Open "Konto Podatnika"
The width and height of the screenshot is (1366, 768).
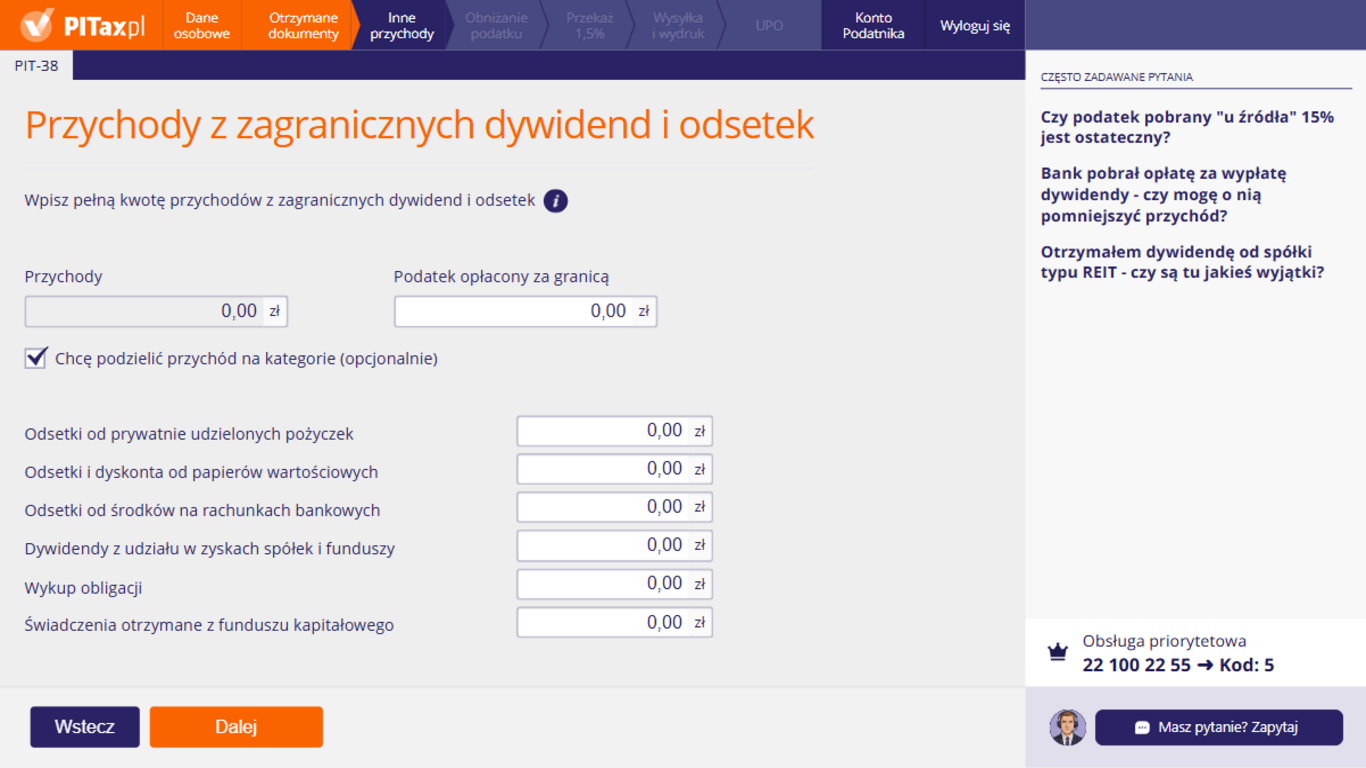pyautogui.click(x=871, y=24)
